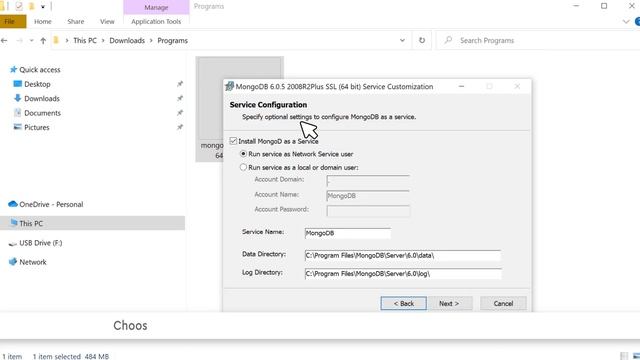Image resolution: width=640 pixels, height=360 pixels.
Task: Click the Quick Access new folder icon
Action: 31,6
